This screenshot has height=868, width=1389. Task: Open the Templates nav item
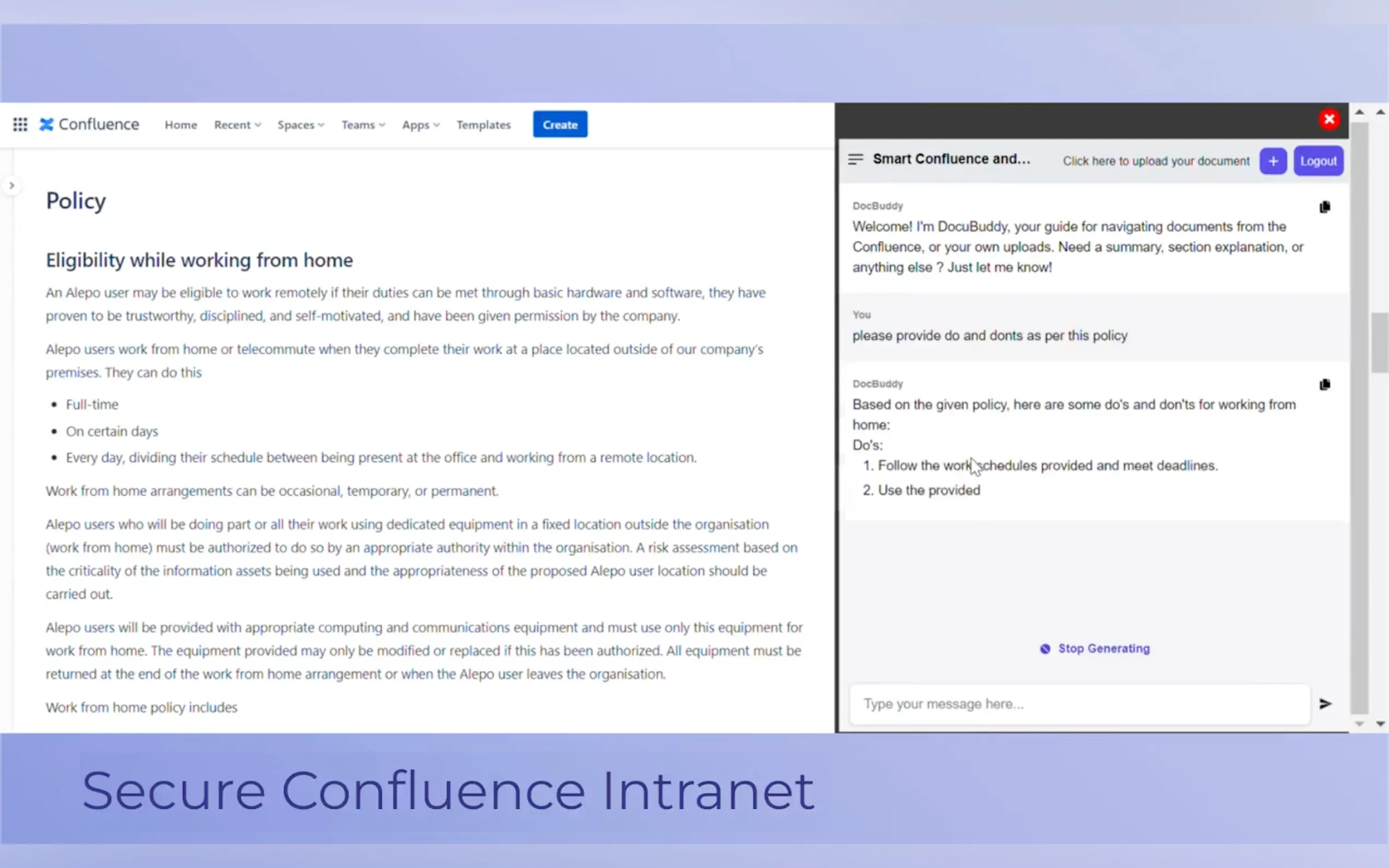[483, 125]
